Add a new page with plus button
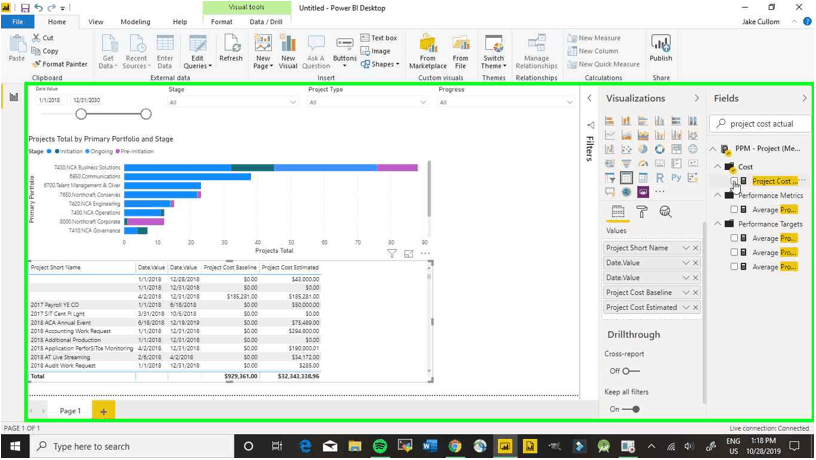Viewport: 816px width, 460px height. (x=103, y=411)
